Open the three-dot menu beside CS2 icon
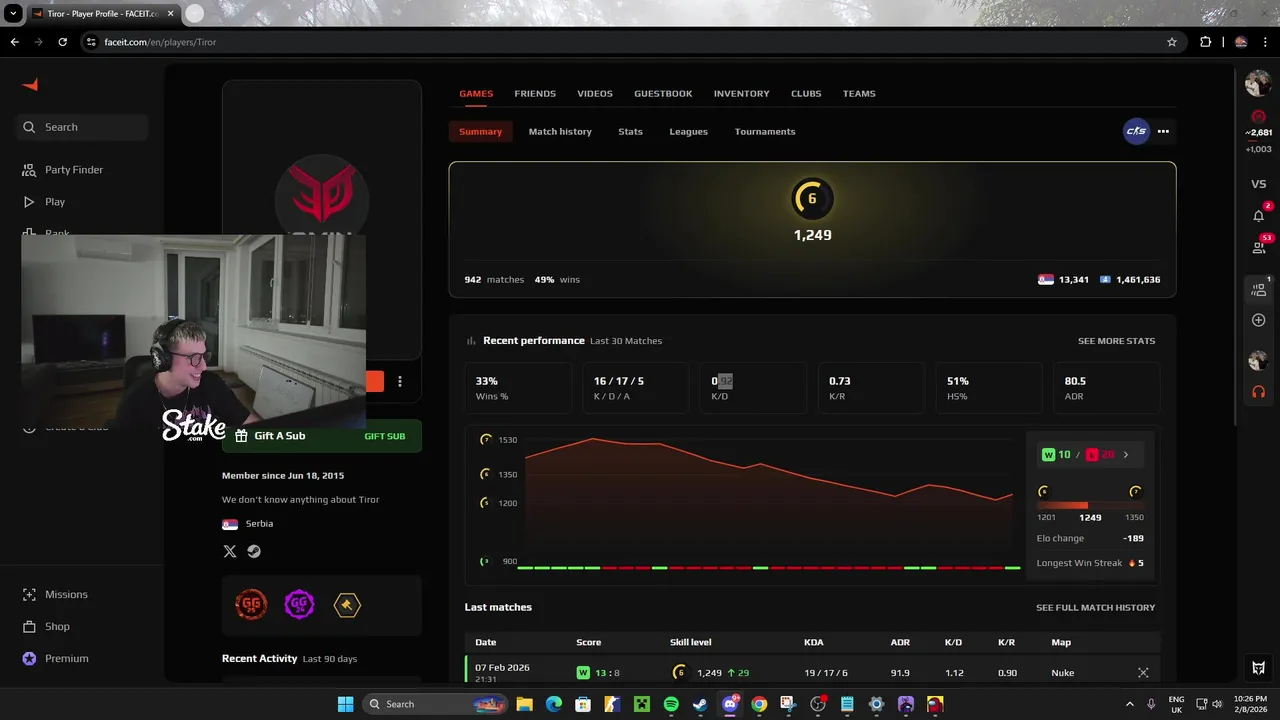The height and width of the screenshot is (720, 1280). (1163, 131)
